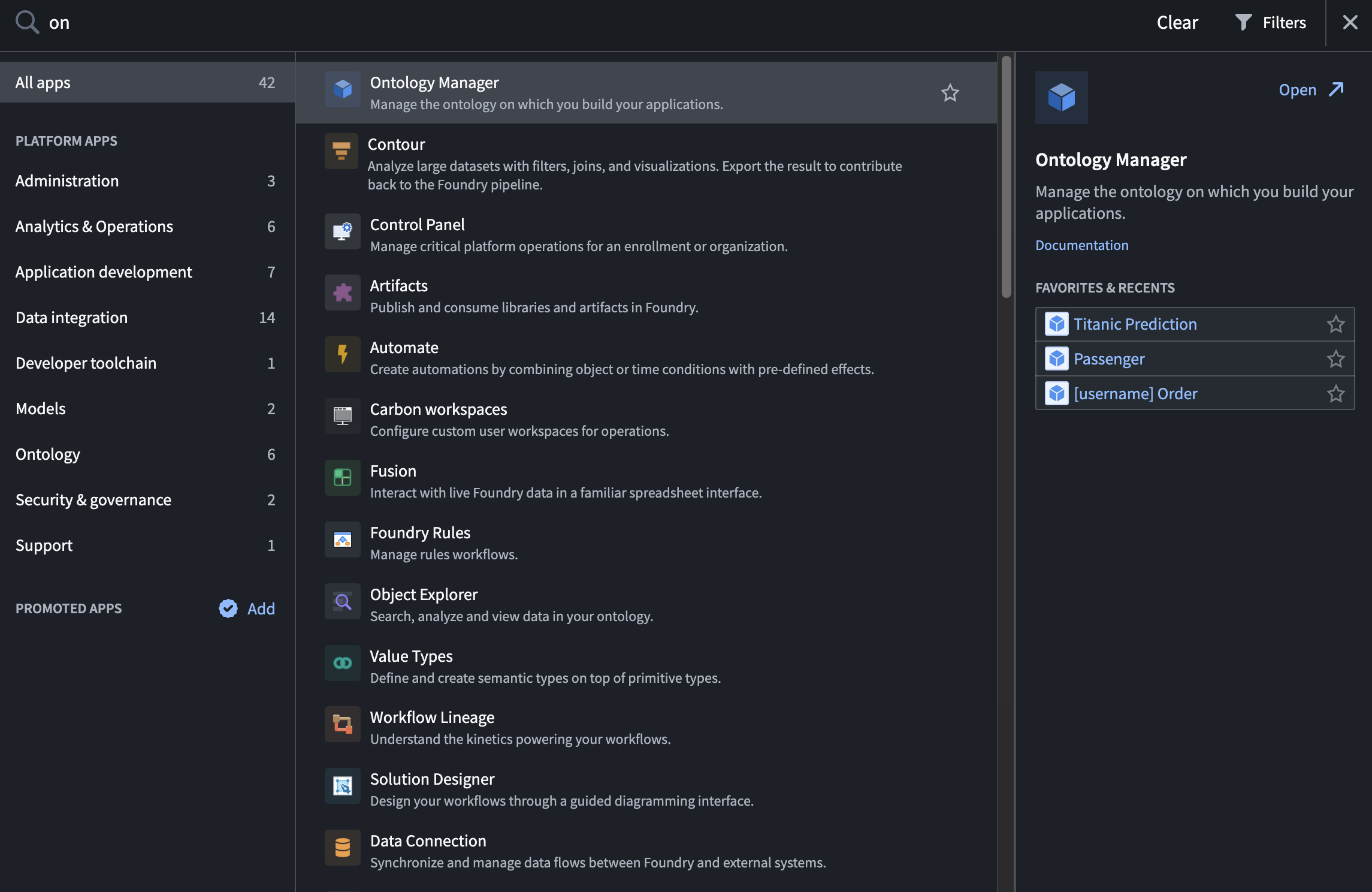Click the Workflow Lineage icon

coord(343,725)
